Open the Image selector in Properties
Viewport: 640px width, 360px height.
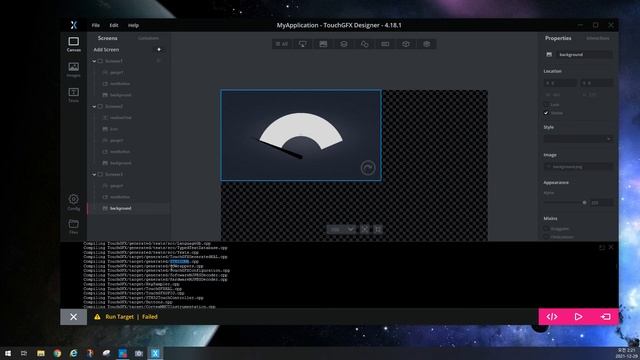tap(578, 167)
